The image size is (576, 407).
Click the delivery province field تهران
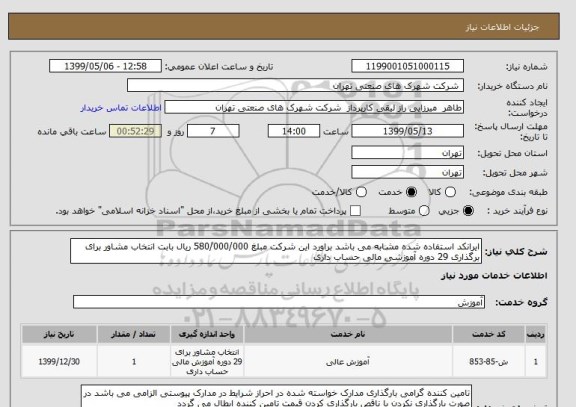coord(407,153)
